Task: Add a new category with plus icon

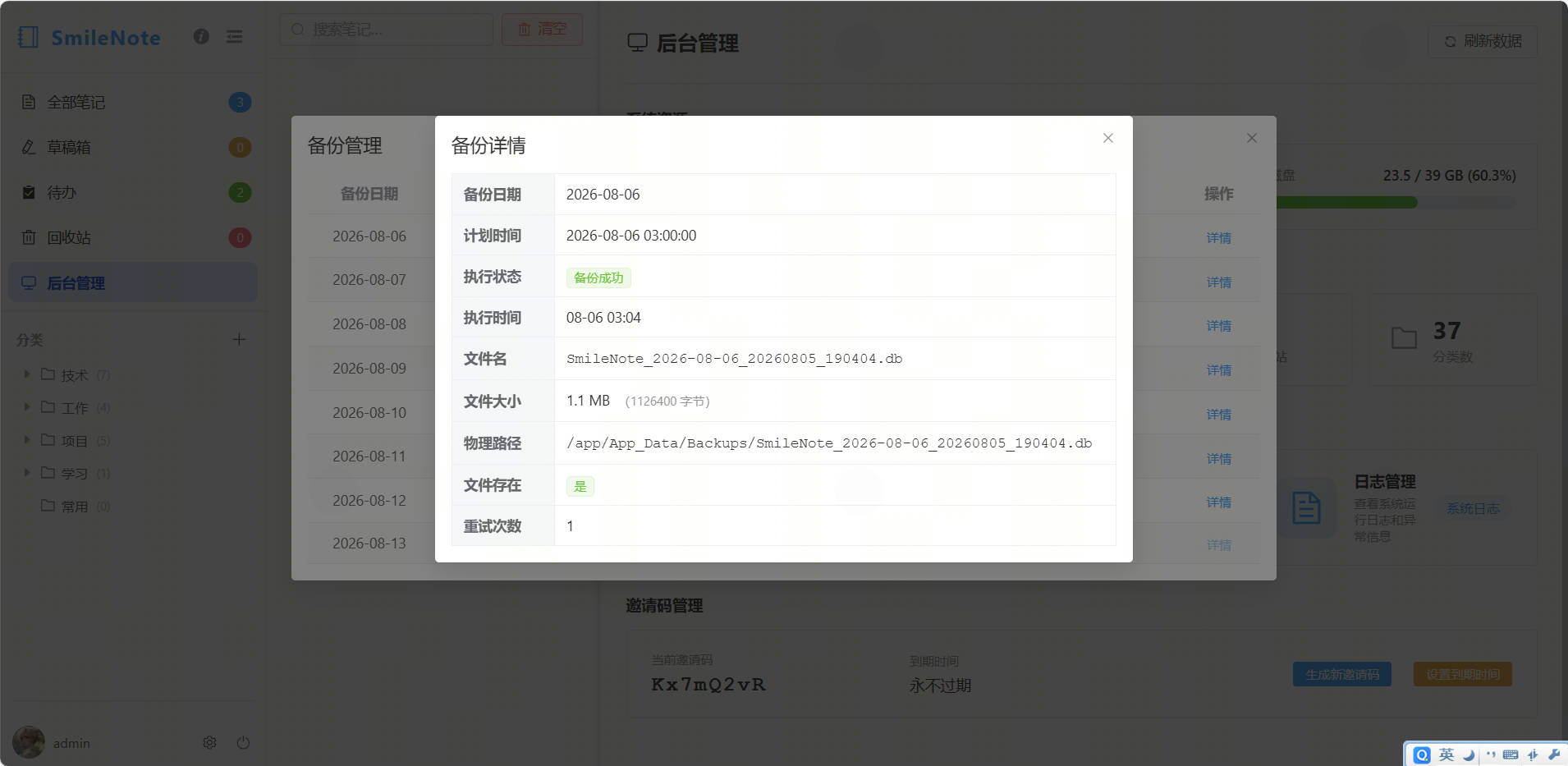Action: click(239, 339)
